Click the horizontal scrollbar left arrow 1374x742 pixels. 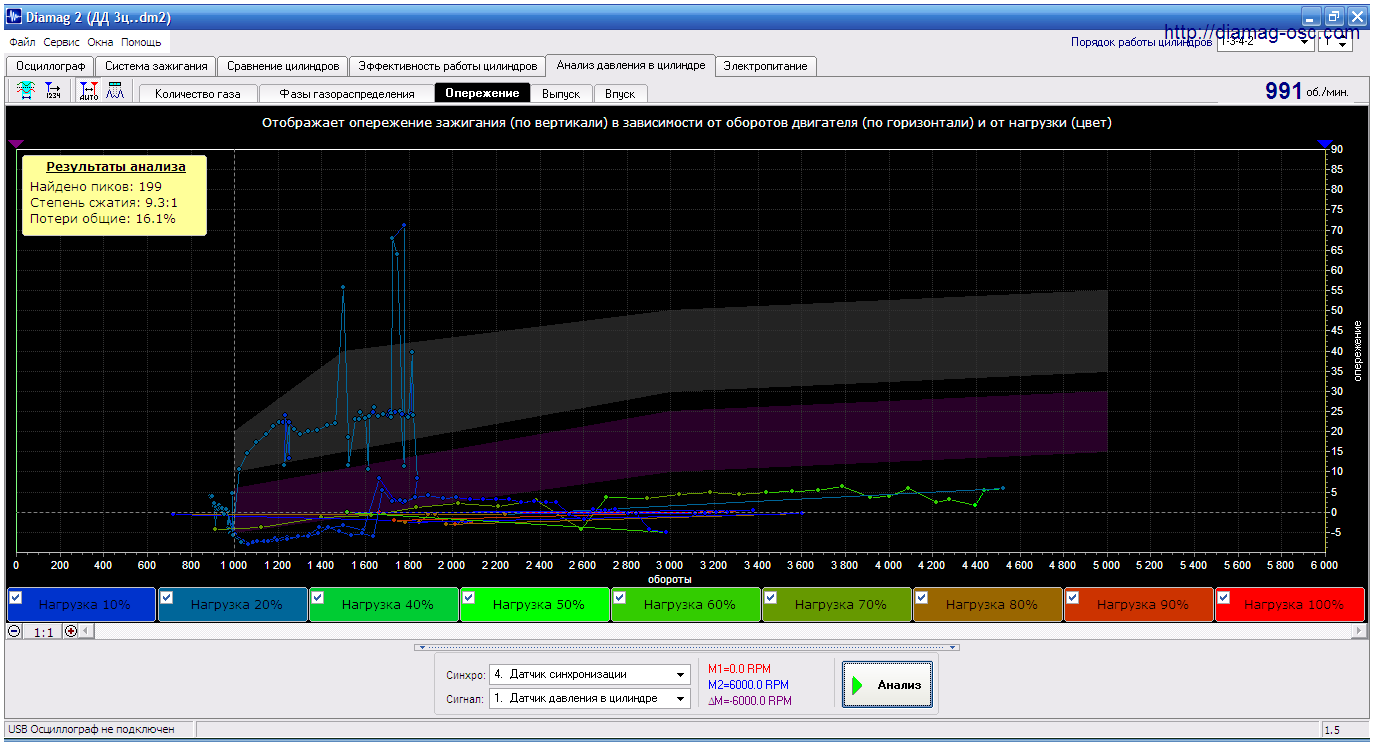86,631
